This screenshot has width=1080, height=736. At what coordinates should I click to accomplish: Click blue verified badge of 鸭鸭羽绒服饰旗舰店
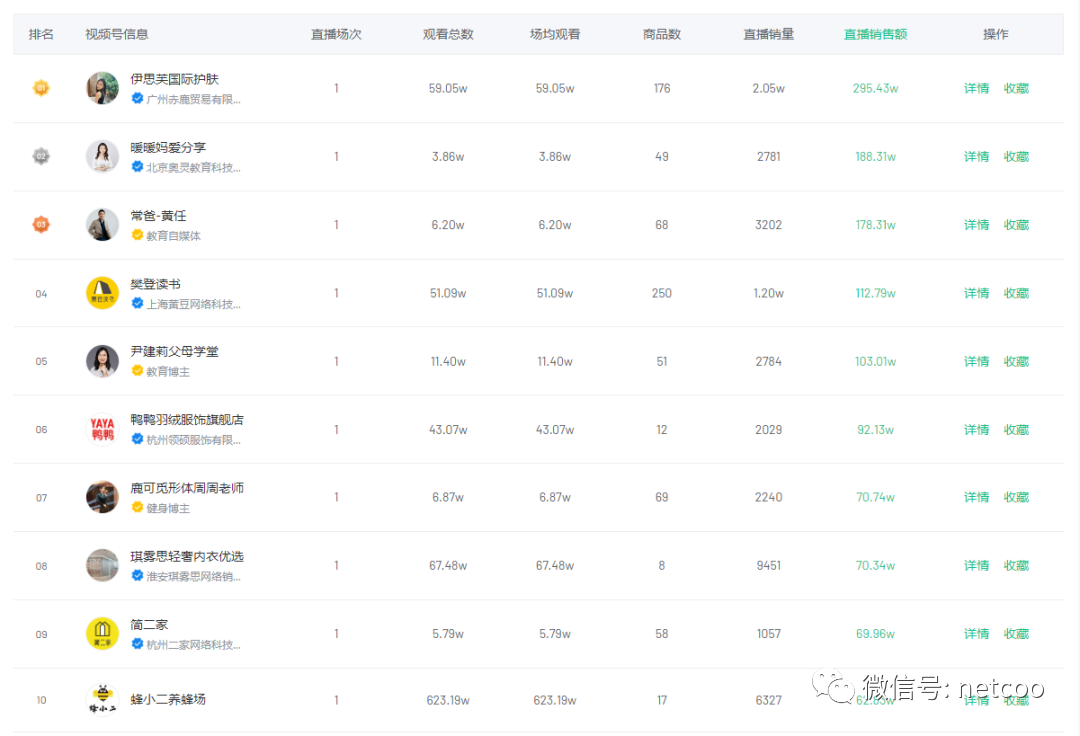(137, 439)
